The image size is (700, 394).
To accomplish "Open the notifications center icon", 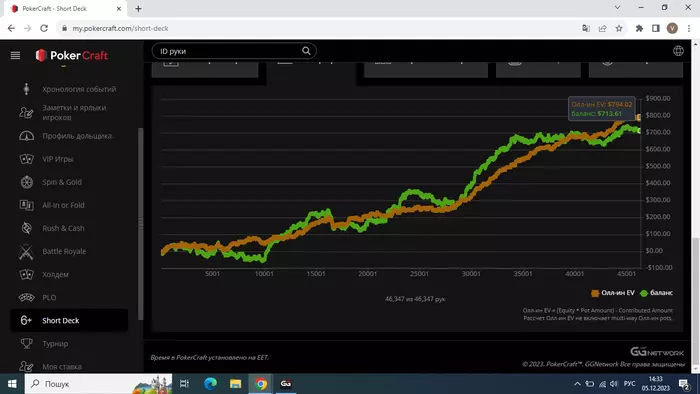I will 683,384.
